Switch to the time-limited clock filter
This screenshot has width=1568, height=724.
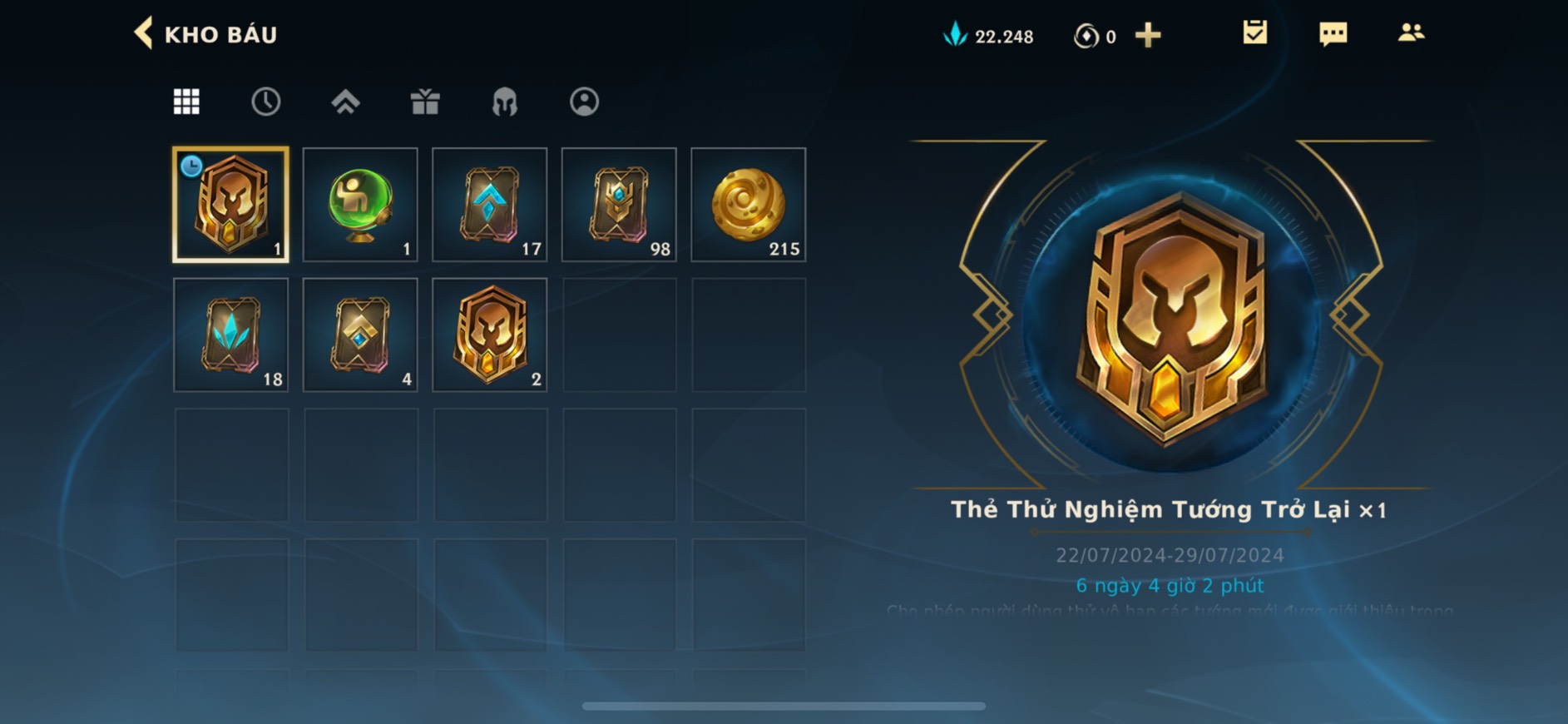[x=265, y=102]
